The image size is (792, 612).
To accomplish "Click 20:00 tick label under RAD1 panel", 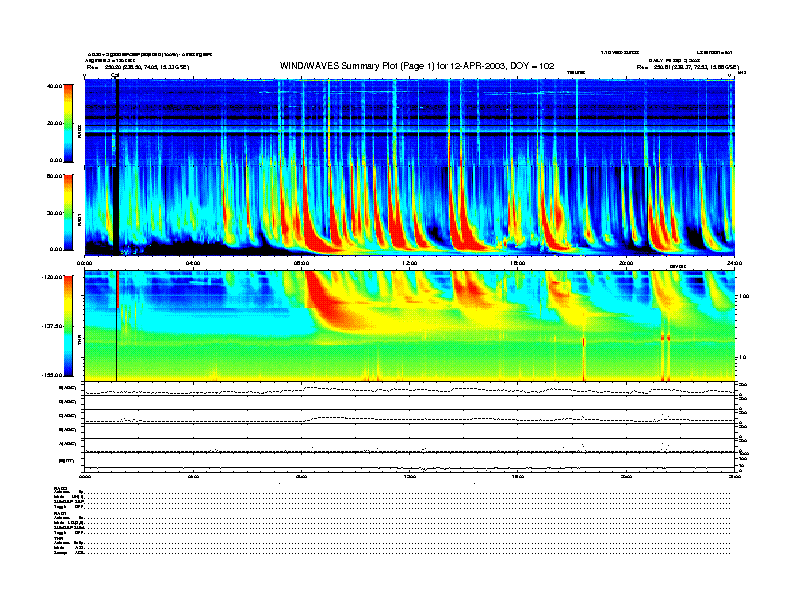I will [x=626, y=263].
